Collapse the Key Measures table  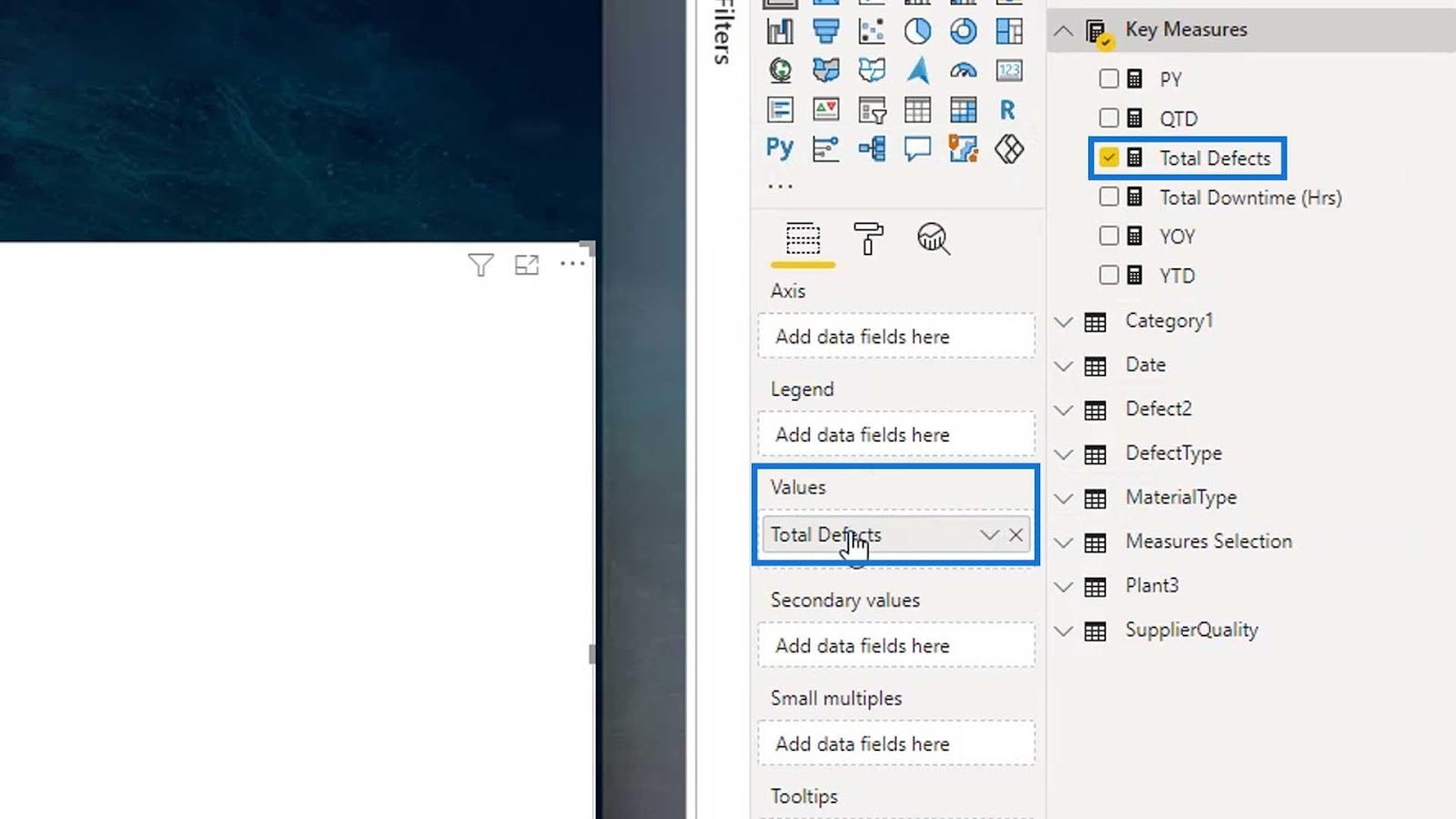1063,30
